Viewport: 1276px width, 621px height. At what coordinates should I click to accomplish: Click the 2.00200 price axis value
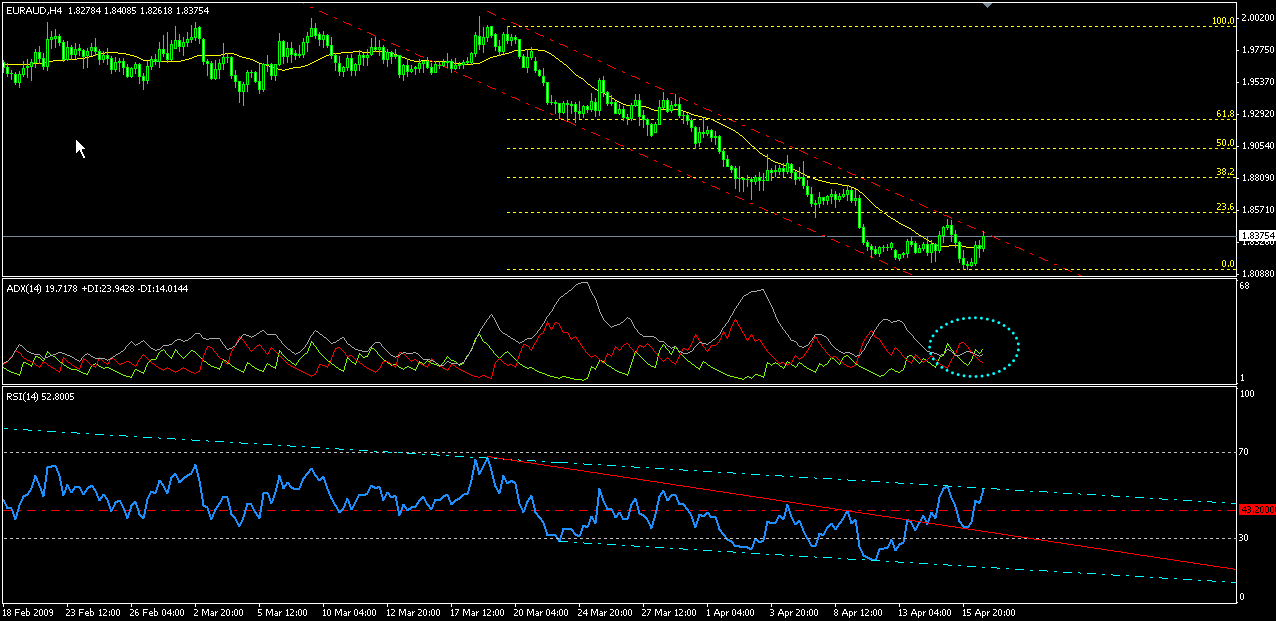1256,19
